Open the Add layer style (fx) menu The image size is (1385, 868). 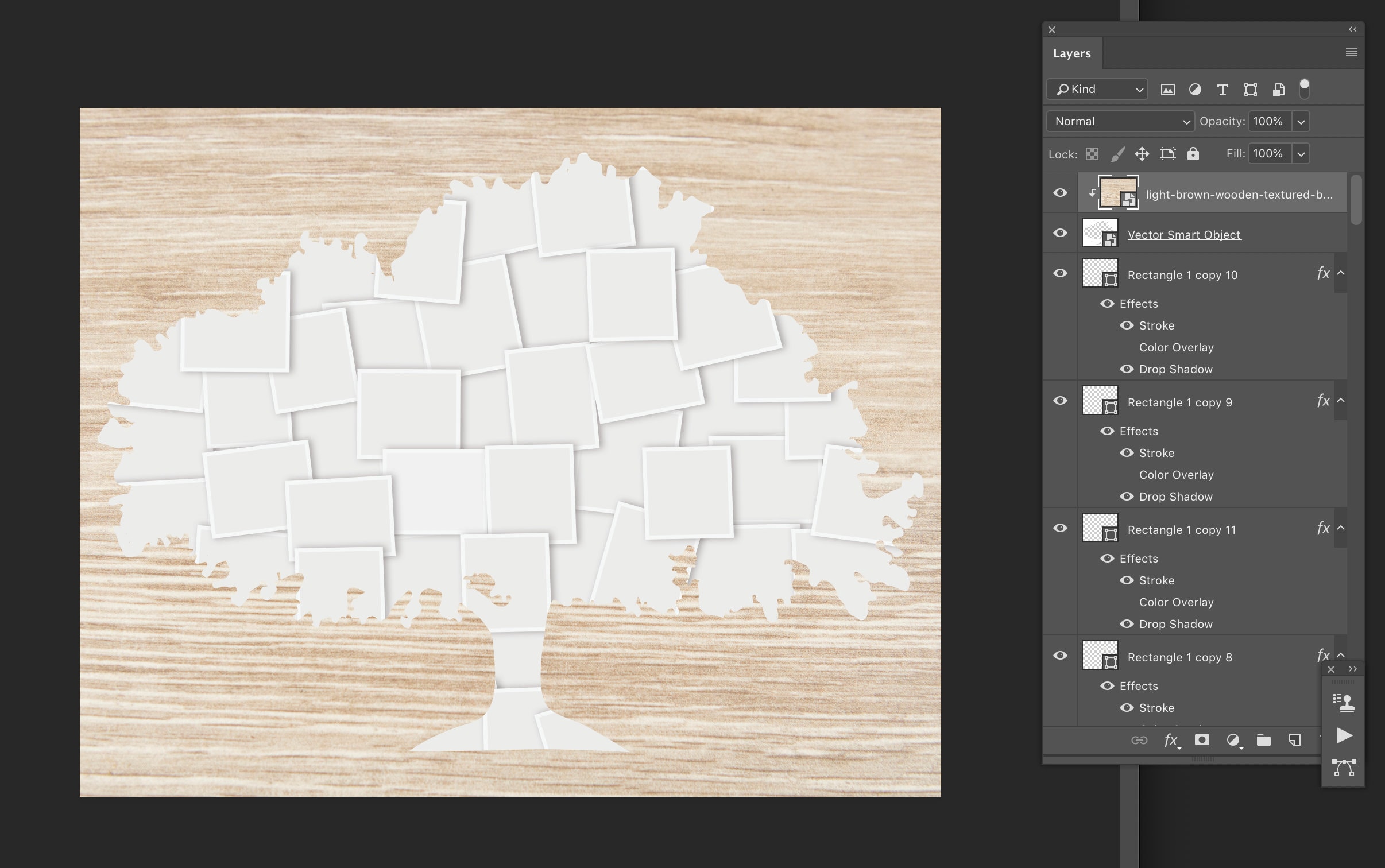tap(1170, 740)
